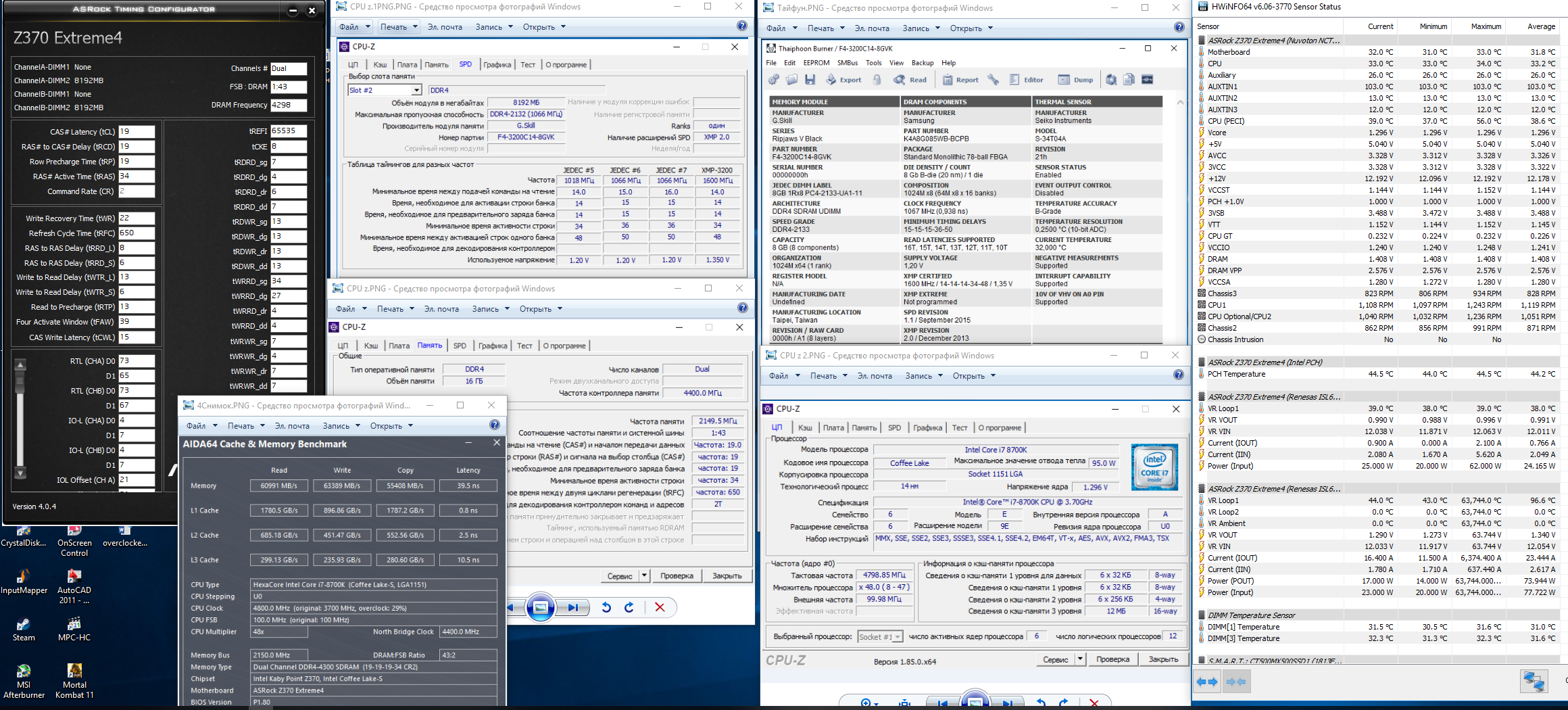
Task: Open the Mortal Kombat 11 desktop shortcut
Action: coord(74,681)
